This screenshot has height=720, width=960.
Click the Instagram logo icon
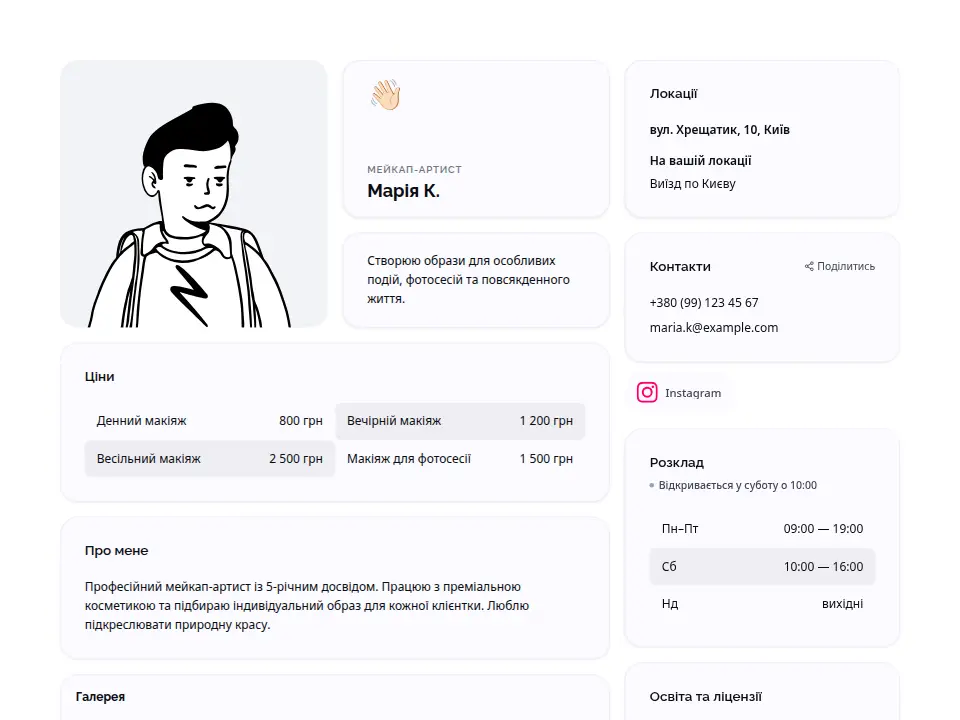[x=647, y=392]
